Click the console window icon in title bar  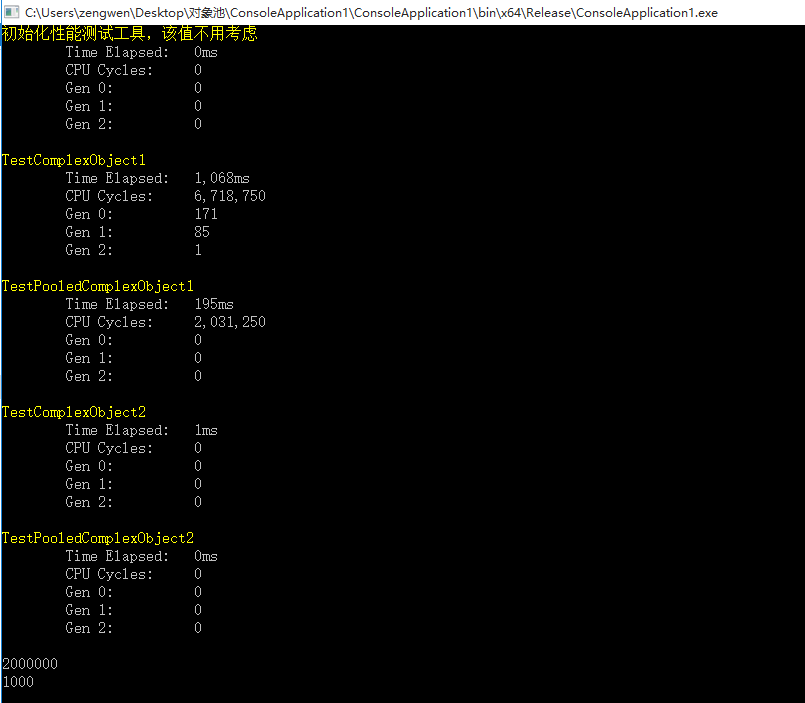click(x=11, y=12)
